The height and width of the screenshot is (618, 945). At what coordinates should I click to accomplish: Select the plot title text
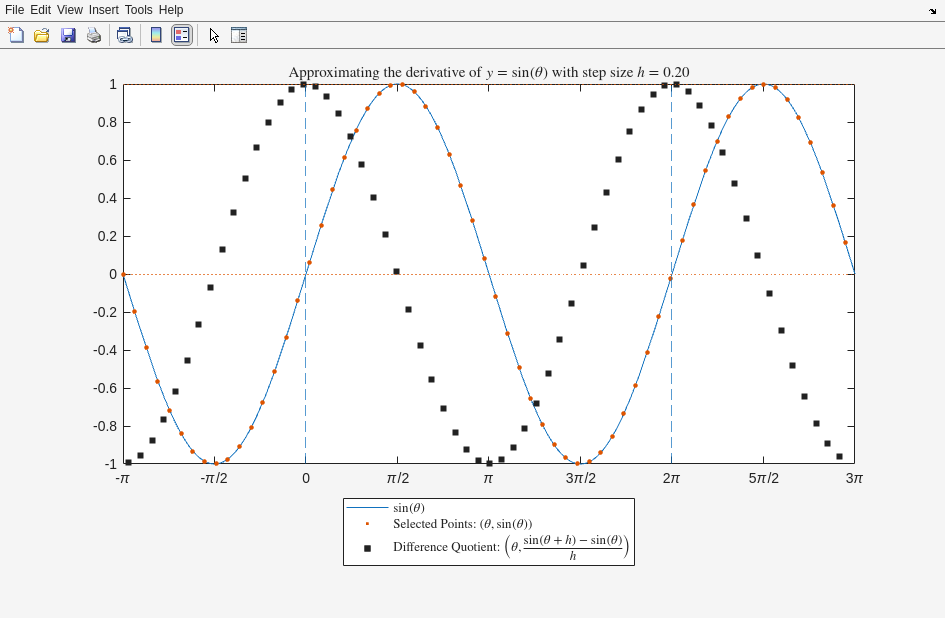(488, 72)
